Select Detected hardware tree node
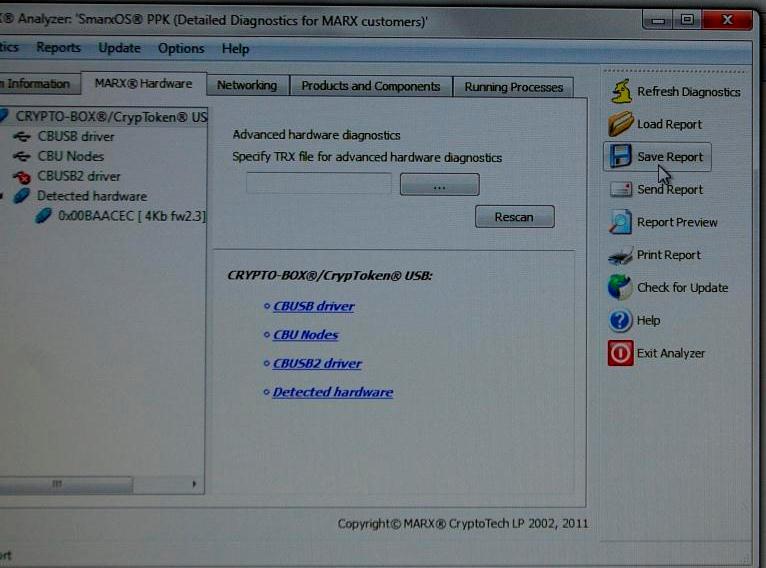Screen dimensions: 766x568 pos(92,196)
